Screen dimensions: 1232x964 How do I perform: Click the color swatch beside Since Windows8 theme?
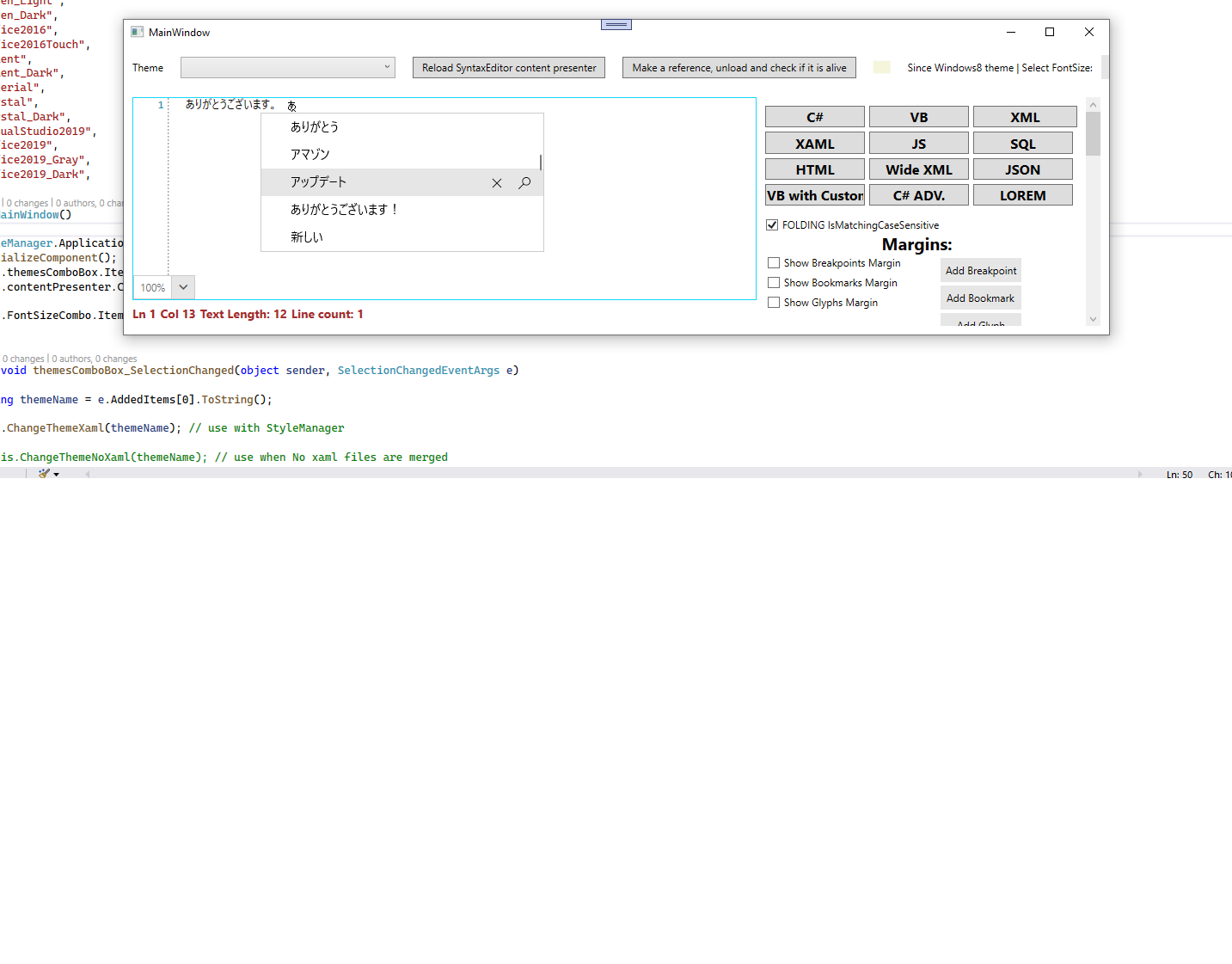coord(881,66)
